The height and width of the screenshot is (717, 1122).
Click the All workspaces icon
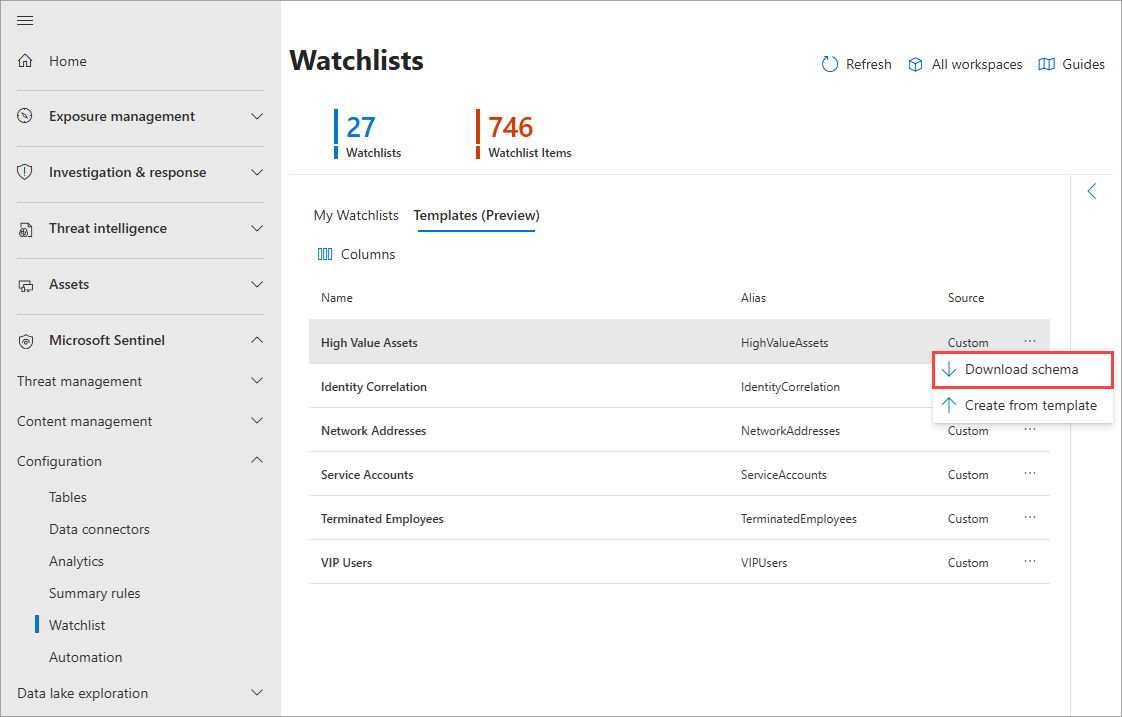click(916, 64)
